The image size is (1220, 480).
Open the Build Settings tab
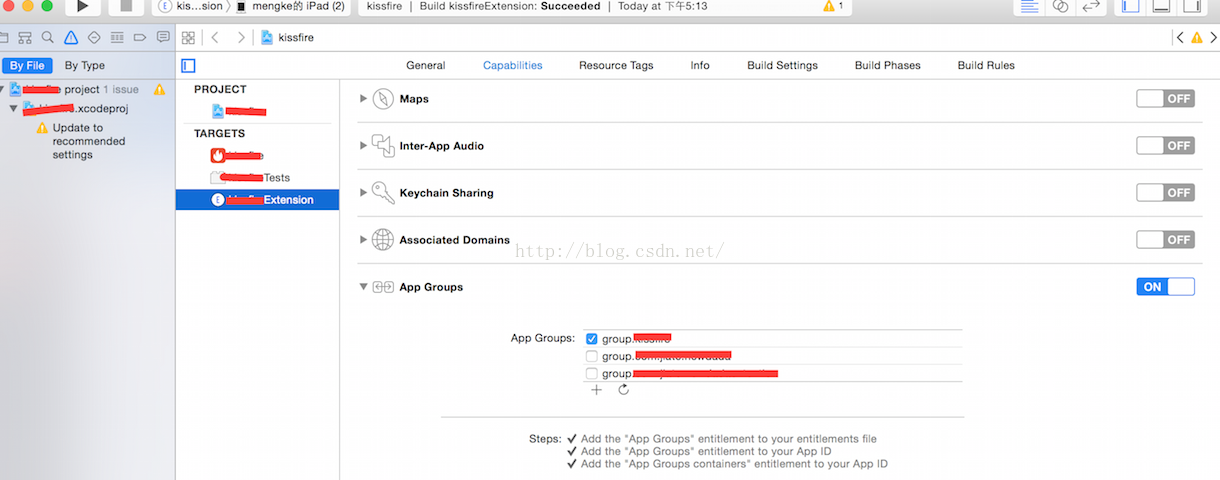pyautogui.click(x=782, y=65)
